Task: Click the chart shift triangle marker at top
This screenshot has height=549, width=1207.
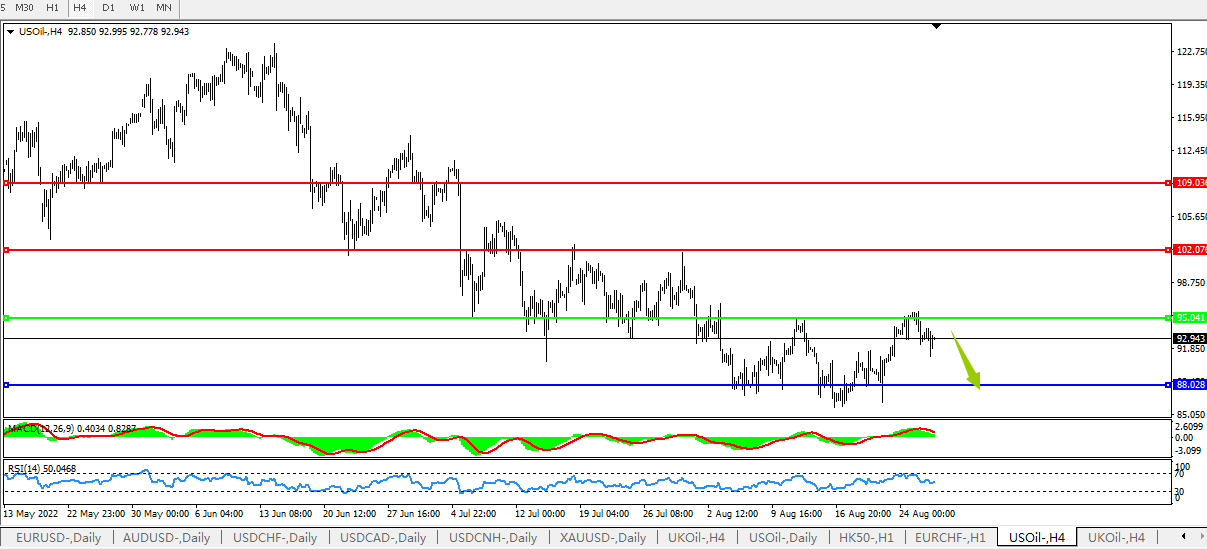Action: tap(936, 26)
